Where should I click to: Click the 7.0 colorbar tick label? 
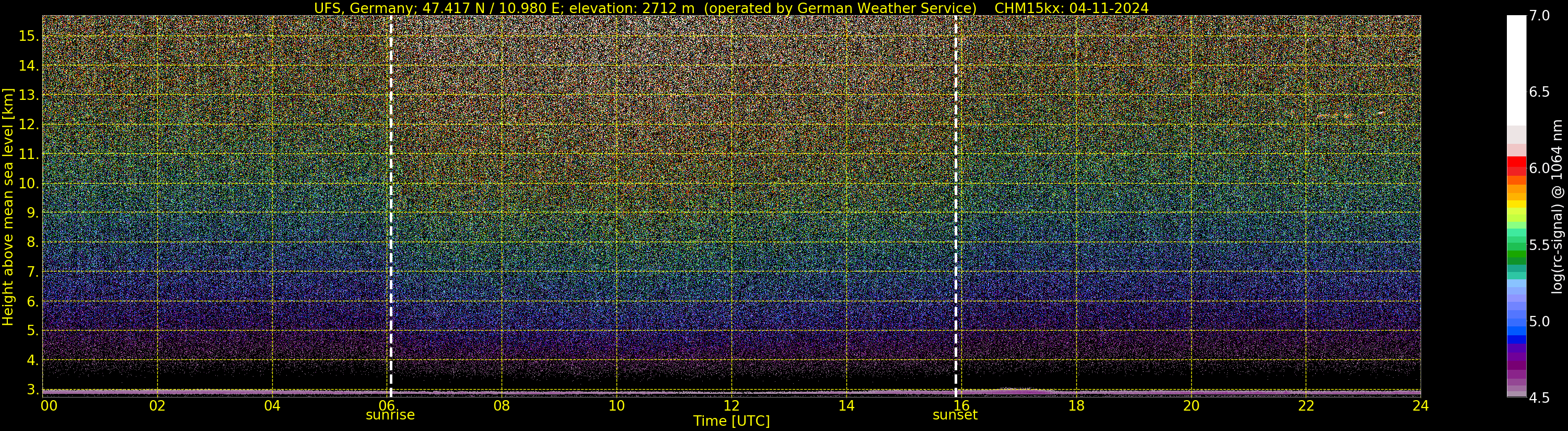(x=1539, y=15)
